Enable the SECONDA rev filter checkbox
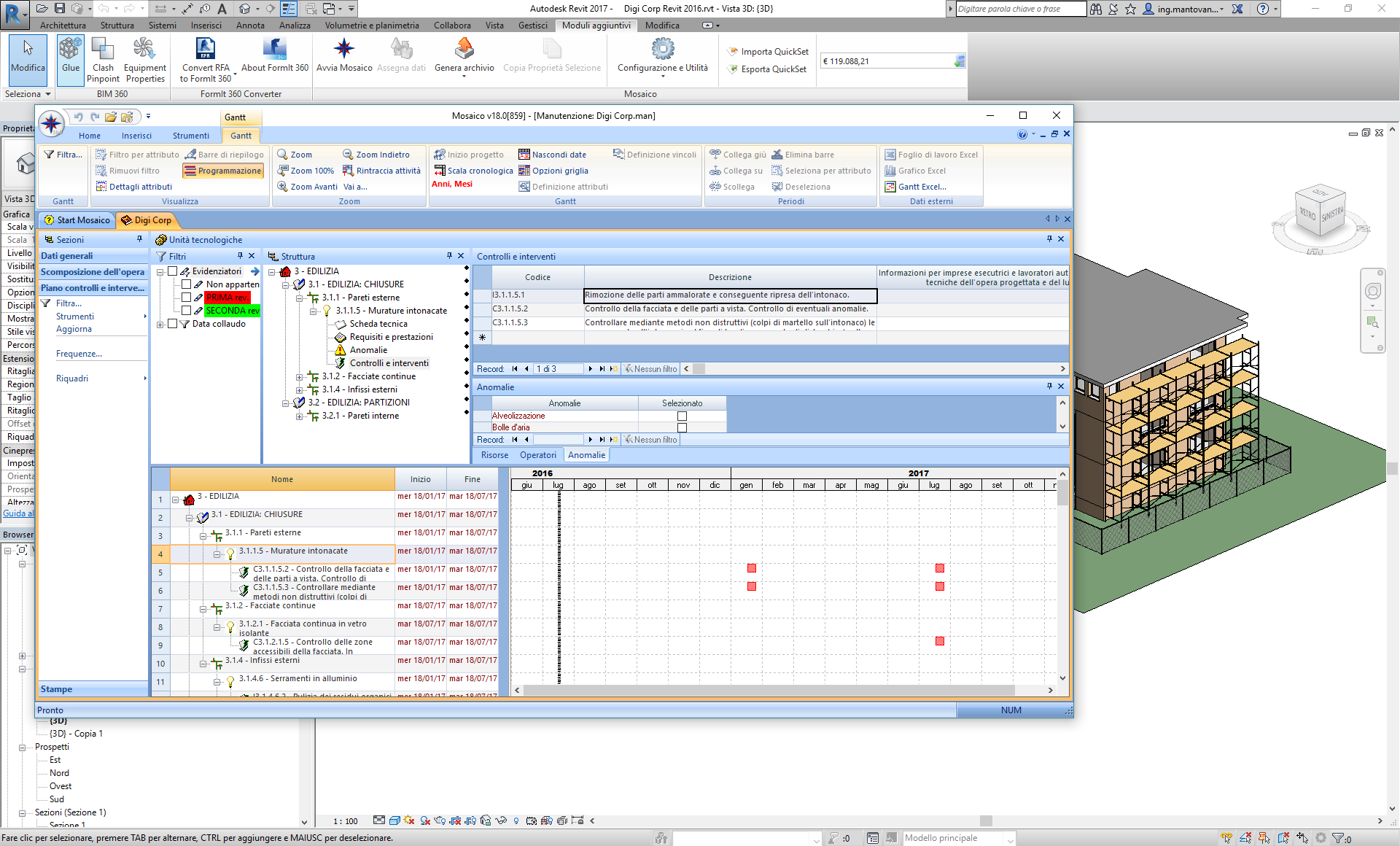The width and height of the screenshot is (1400, 846). [187, 311]
